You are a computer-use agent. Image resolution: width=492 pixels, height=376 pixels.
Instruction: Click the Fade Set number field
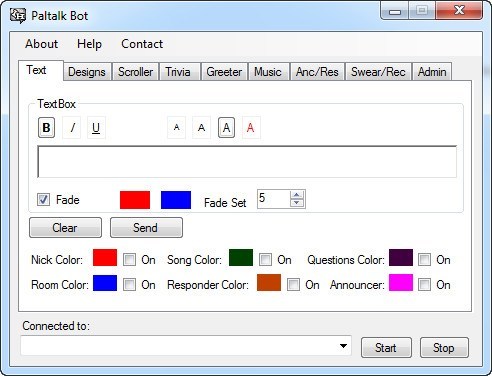point(274,199)
